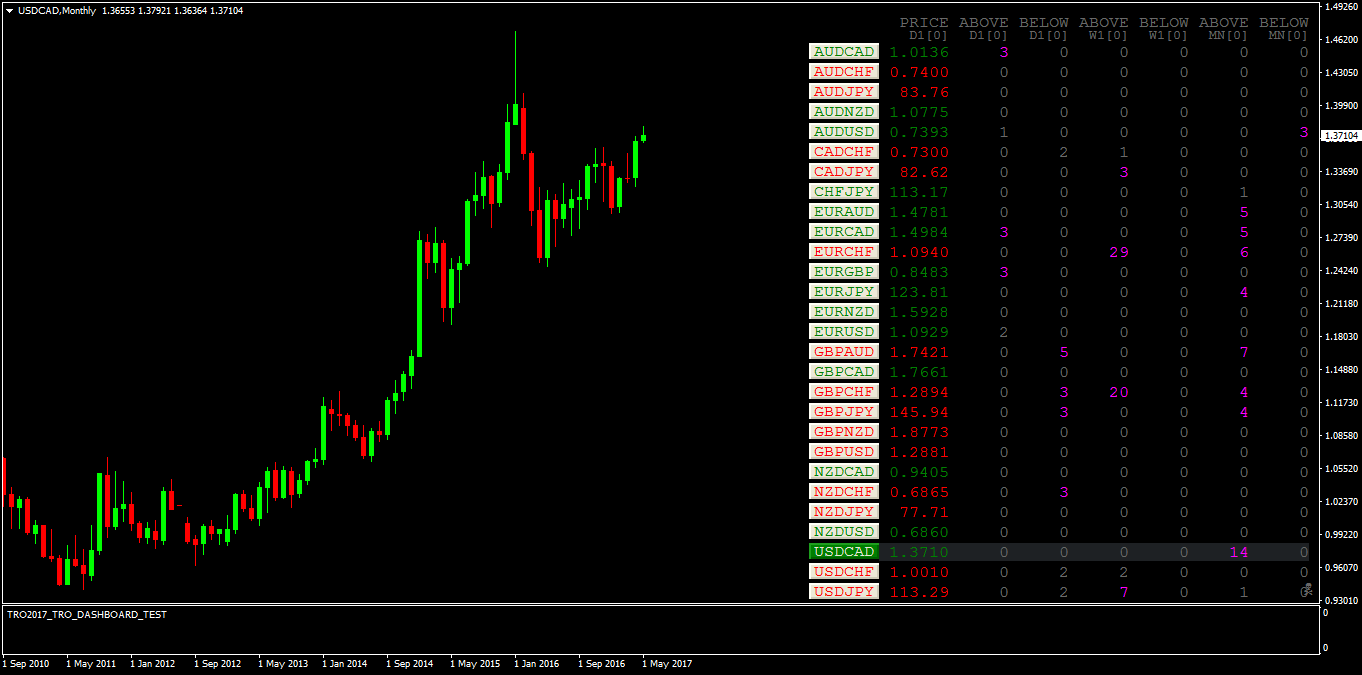The height and width of the screenshot is (675, 1362).
Task: Click the highlighted USDCAD symbol button
Action: 844,552
